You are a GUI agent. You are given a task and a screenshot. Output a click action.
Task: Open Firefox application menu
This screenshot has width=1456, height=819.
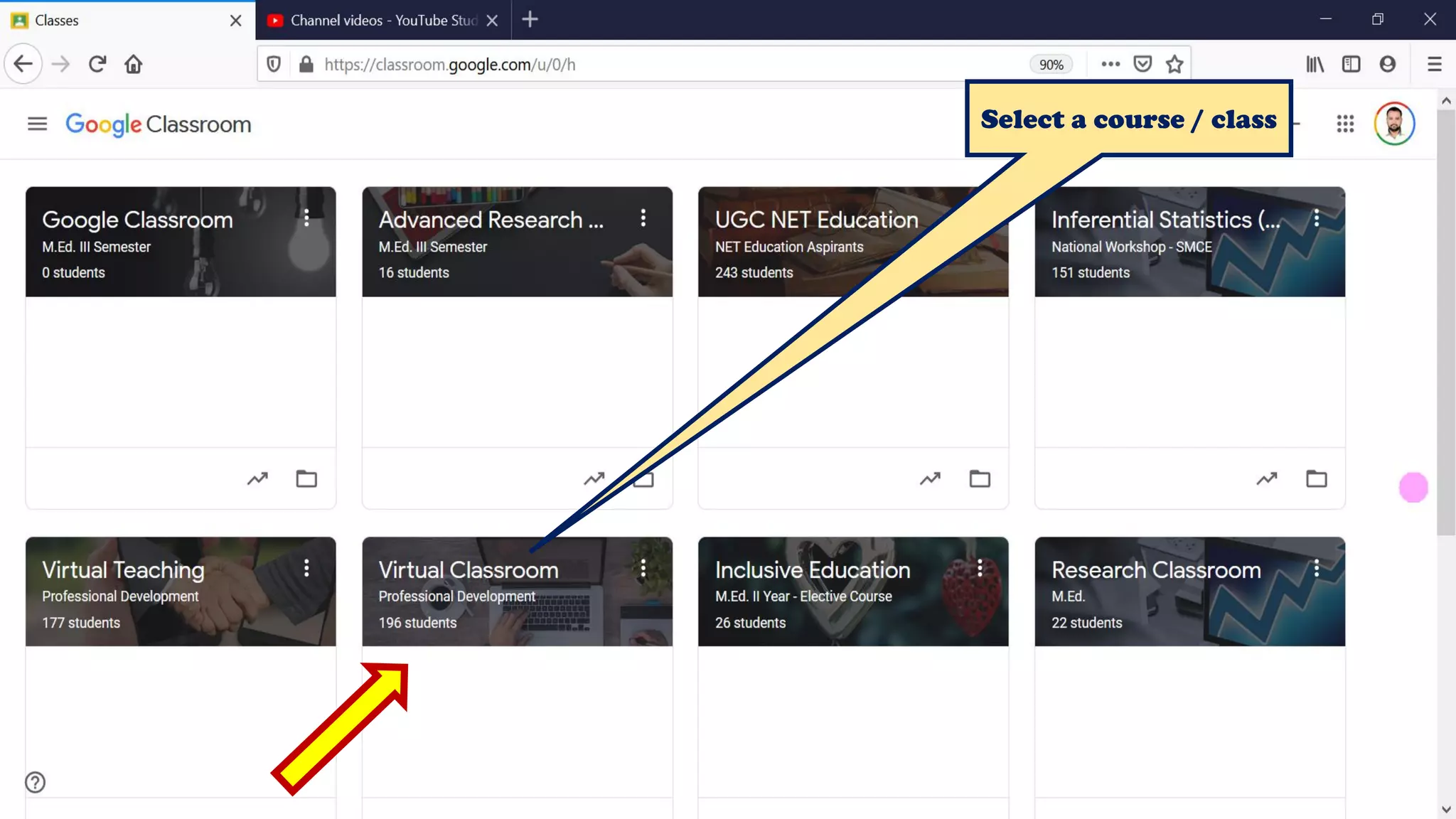tap(1435, 64)
